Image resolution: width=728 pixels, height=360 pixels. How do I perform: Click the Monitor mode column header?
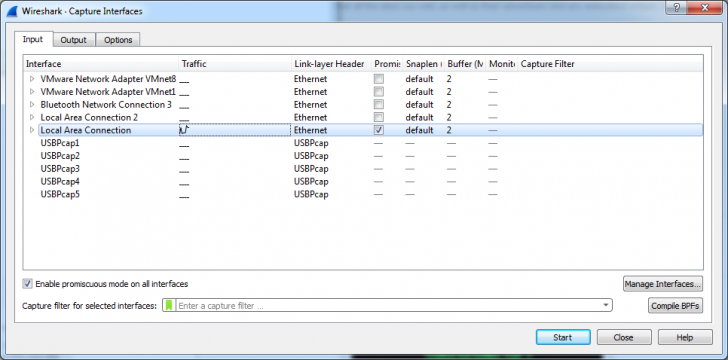point(501,64)
